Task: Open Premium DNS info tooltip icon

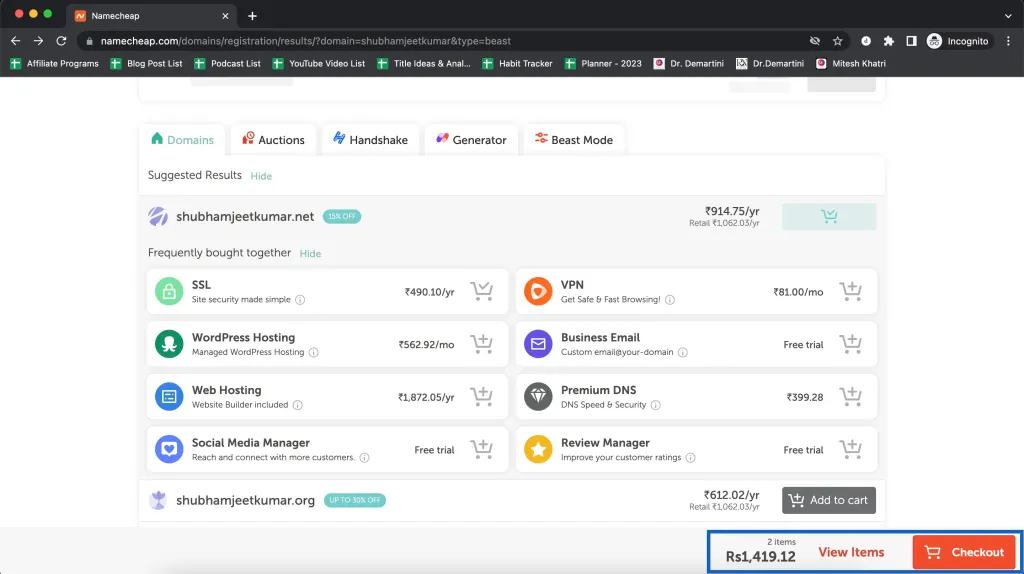Action: tap(655, 405)
